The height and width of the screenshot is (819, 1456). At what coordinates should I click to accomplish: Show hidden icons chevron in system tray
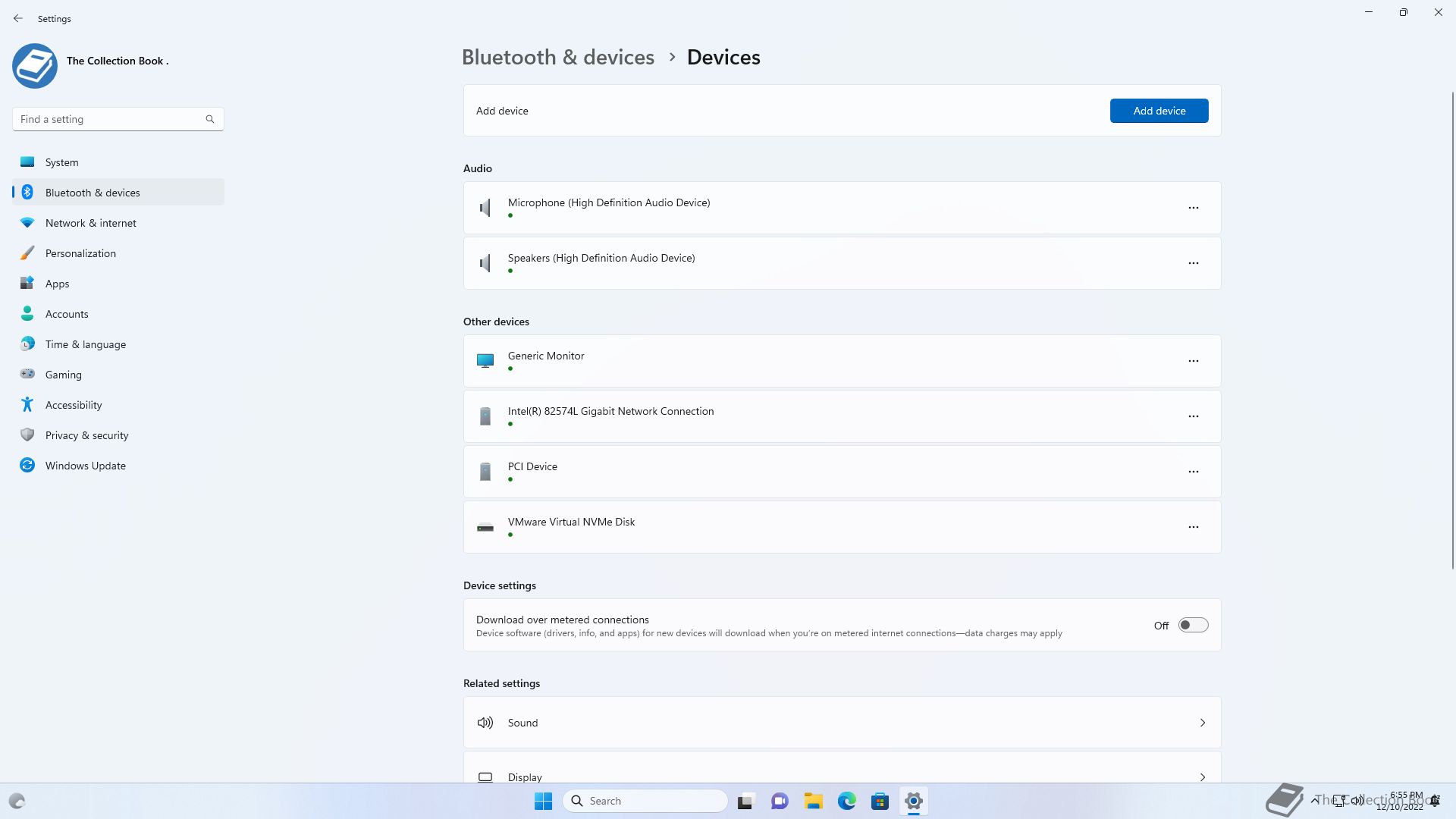coord(1314,800)
